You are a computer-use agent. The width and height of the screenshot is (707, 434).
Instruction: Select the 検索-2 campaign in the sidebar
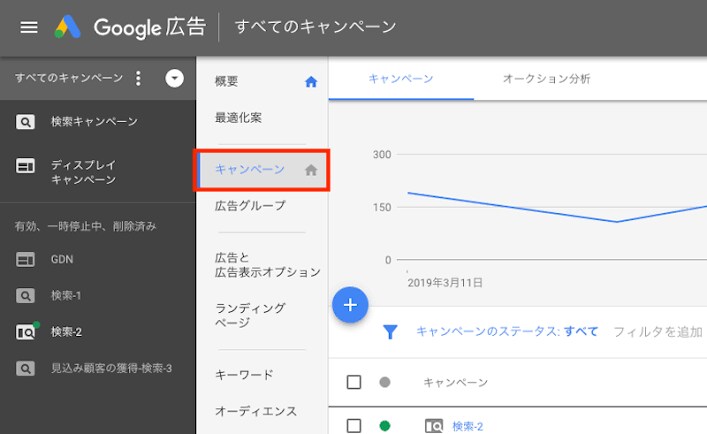(66, 332)
